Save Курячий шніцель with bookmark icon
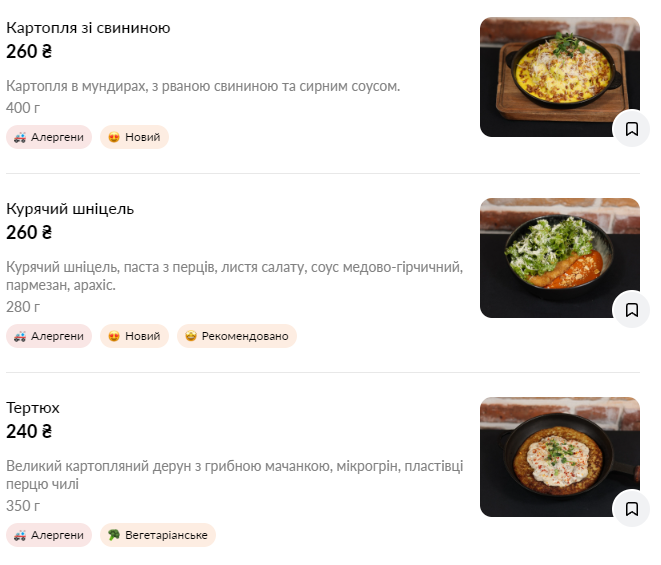 (x=631, y=310)
